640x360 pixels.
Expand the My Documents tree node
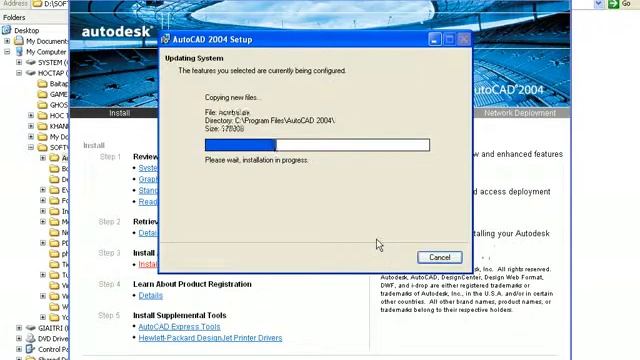click(7, 41)
